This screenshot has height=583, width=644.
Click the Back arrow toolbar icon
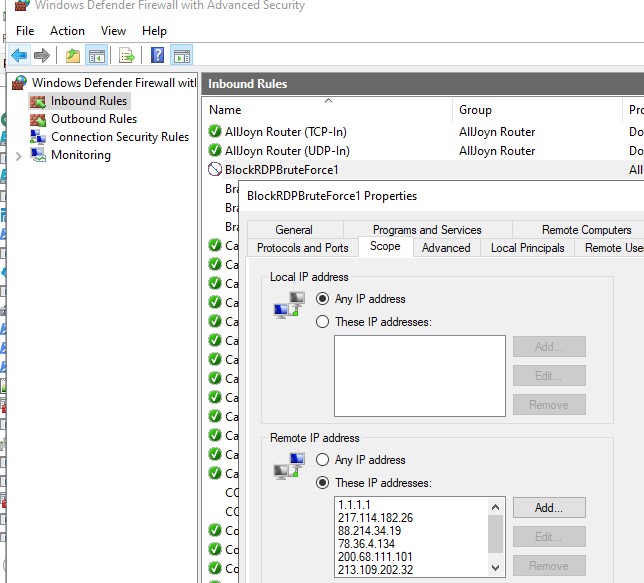[x=19, y=55]
